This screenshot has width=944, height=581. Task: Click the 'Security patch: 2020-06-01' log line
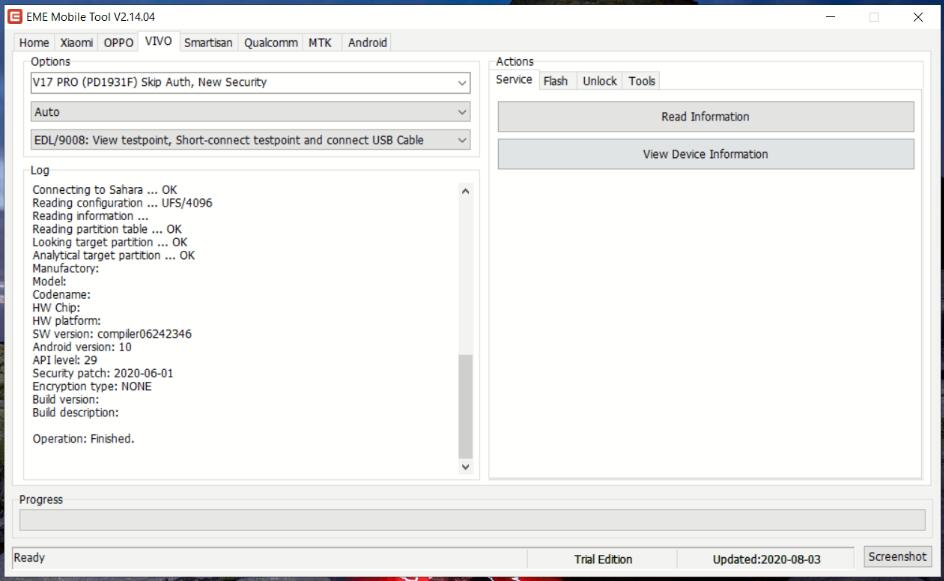(103, 373)
